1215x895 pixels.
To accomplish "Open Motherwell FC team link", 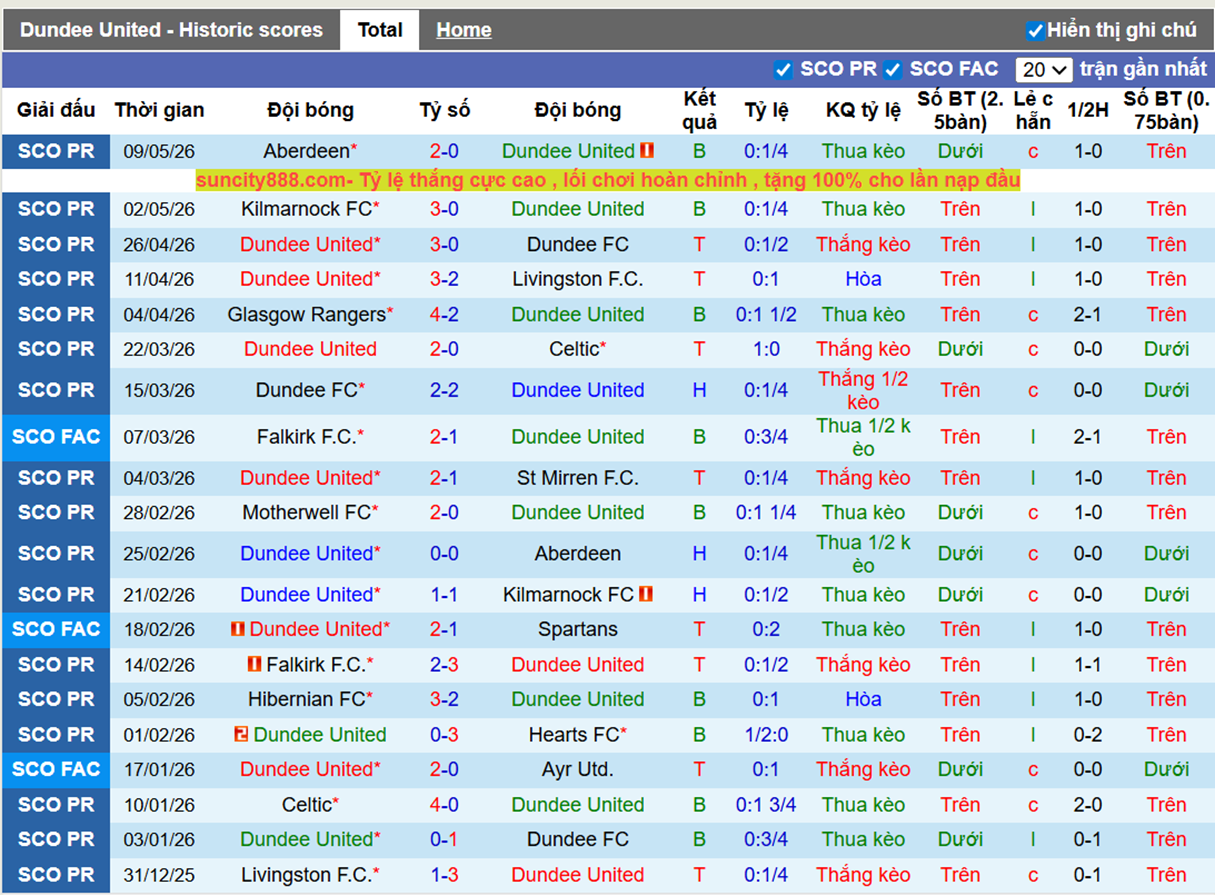I will 307,512.
